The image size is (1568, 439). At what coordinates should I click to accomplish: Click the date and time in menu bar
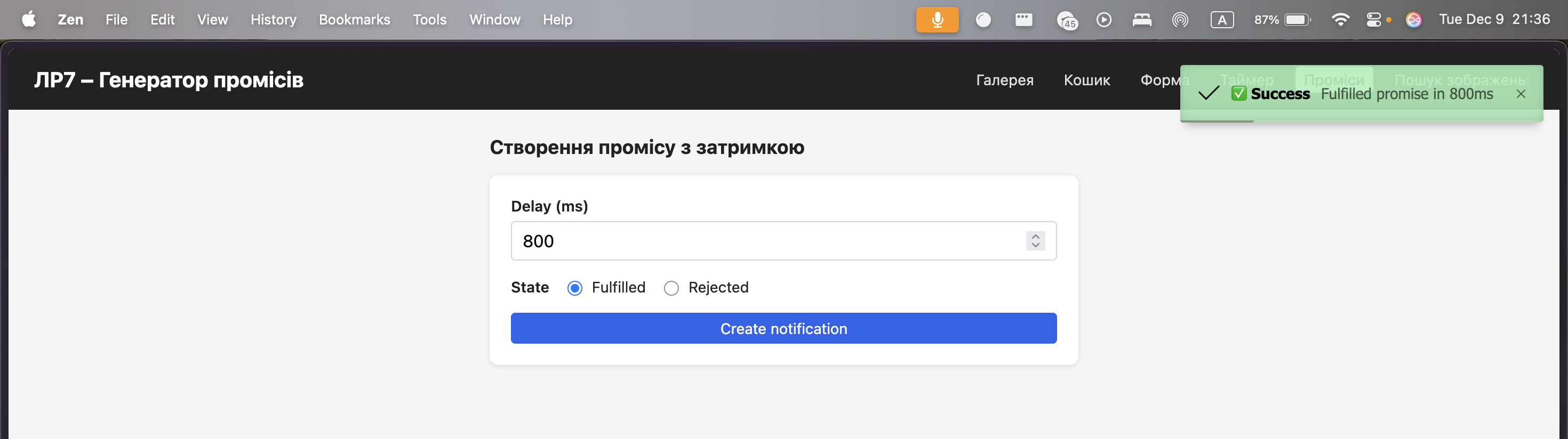[x=1494, y=20]
